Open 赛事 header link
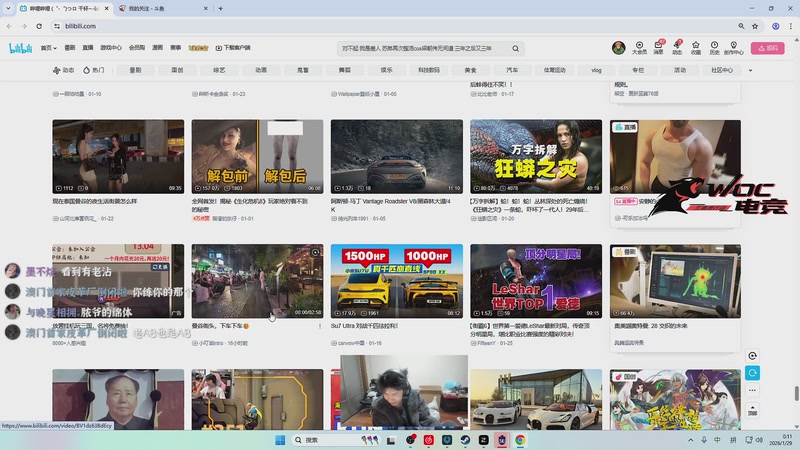800x450 pixels. 176,48
